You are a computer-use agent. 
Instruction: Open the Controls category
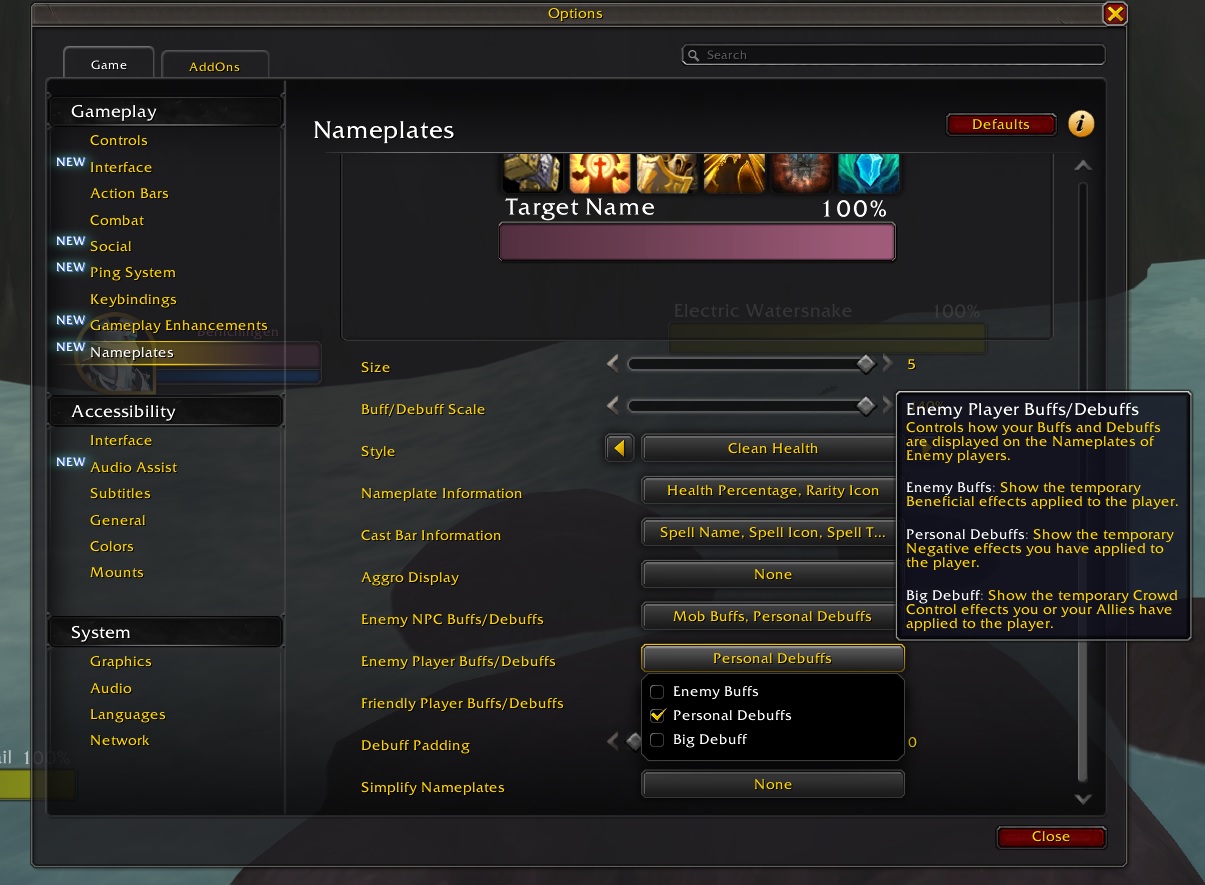tap(118, 140)
